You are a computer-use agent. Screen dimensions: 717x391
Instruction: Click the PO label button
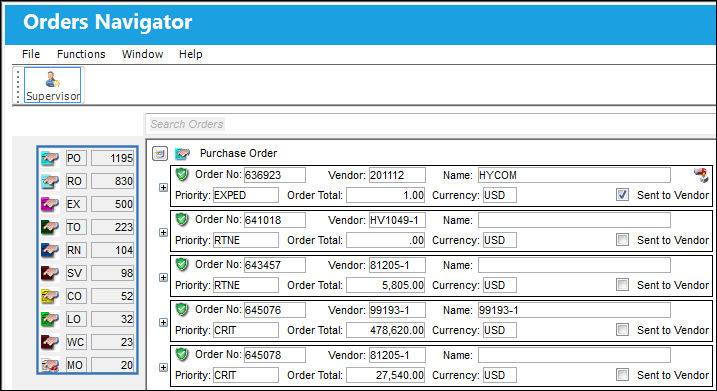coord(76,158)
